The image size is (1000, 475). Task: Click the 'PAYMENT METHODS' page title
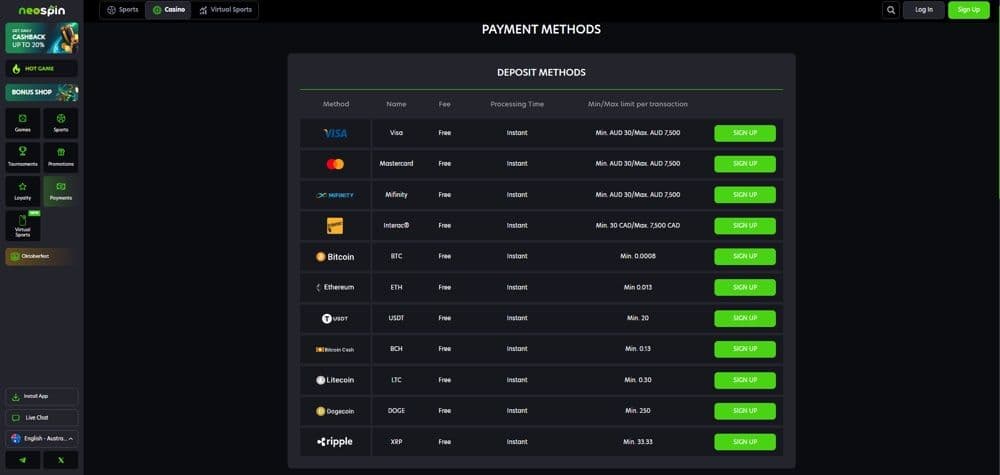click(x=541, y=29)
